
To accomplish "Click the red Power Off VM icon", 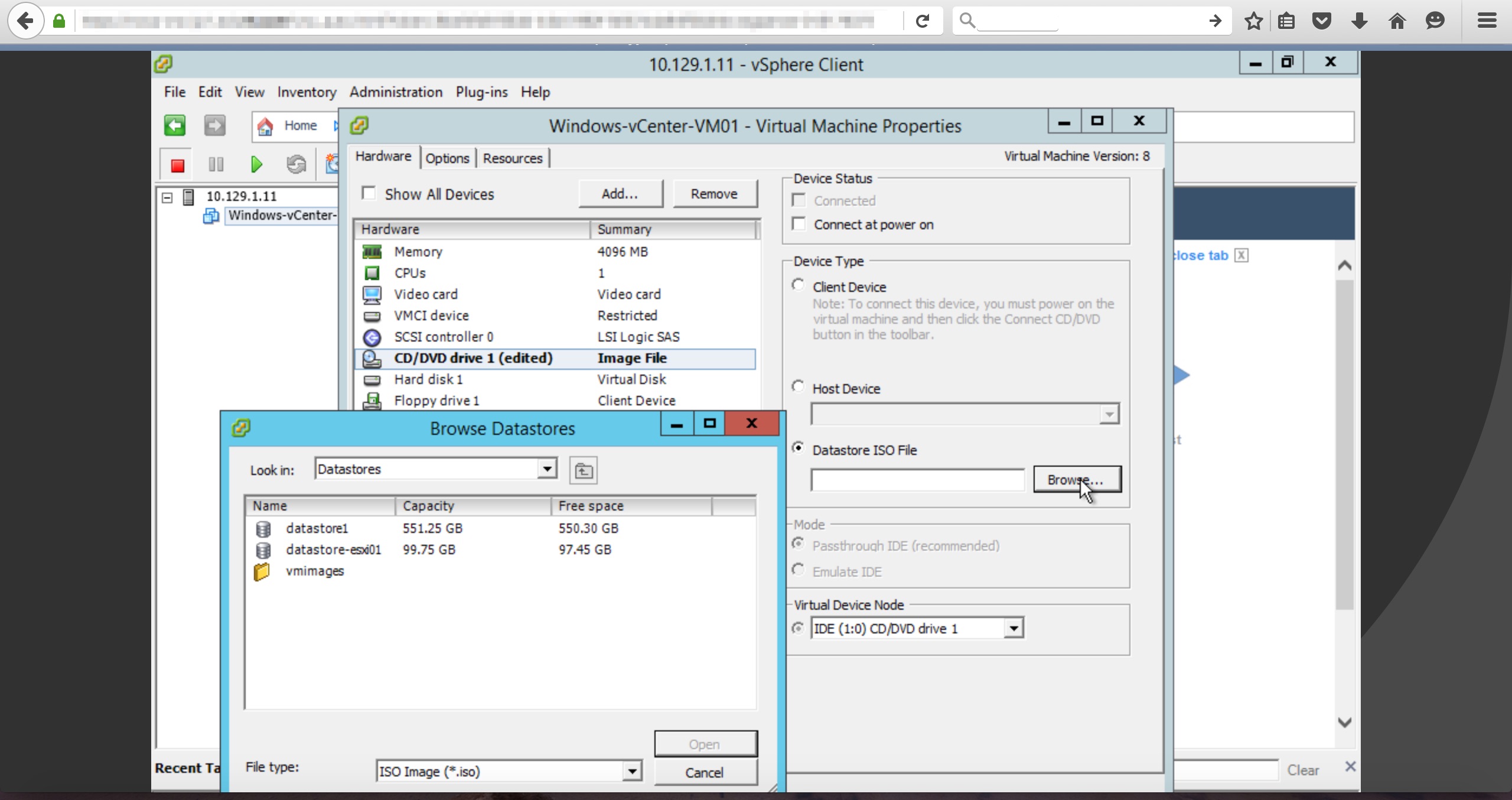I will 177,165.
